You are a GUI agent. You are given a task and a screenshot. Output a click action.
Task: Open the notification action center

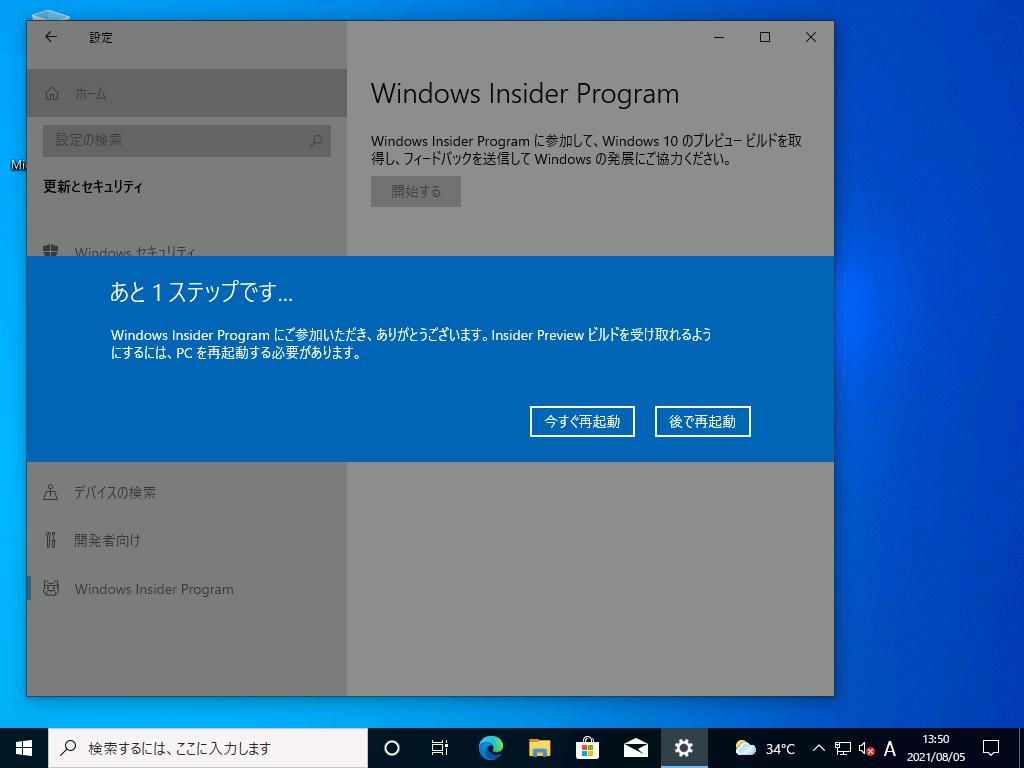pyautogui.click(x=991, y=748)
